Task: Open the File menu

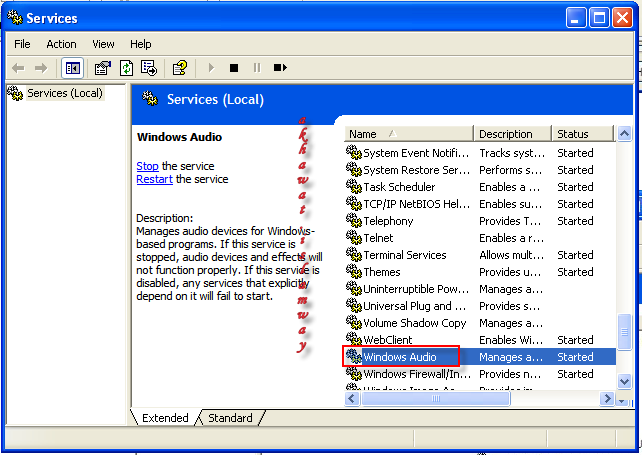Action: [22, 44]
